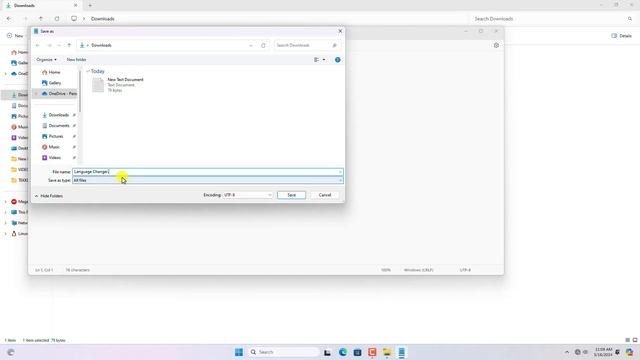This screenshot has width=640, height=360.
Task: Select the Downloads tab in File Explorer
Action: [x=41, y=5]
